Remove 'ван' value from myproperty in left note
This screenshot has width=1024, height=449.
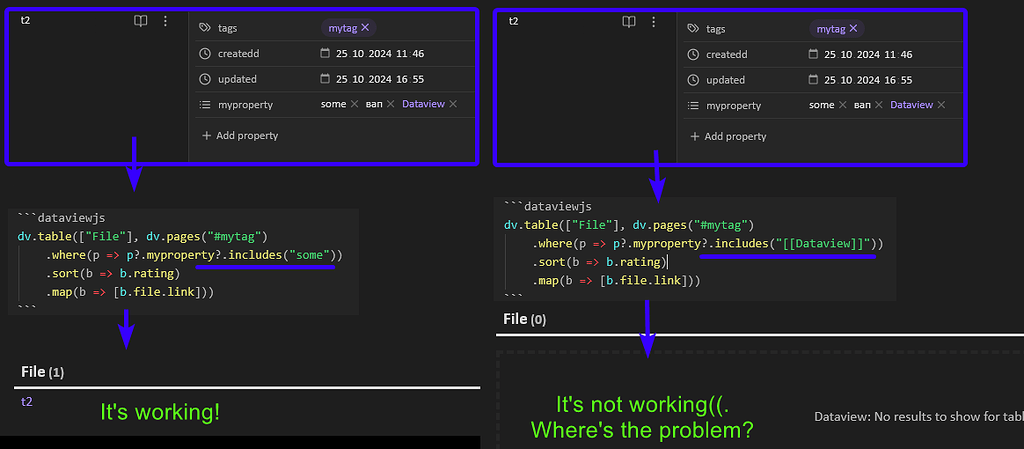(x=390, y=105)
